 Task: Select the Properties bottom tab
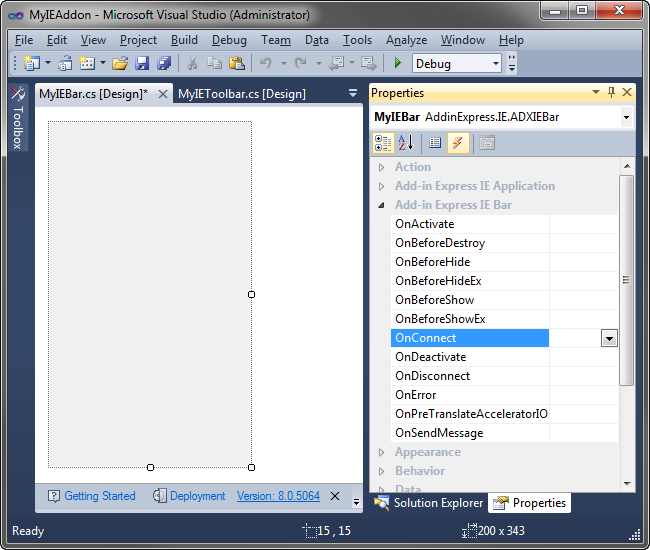529,503
